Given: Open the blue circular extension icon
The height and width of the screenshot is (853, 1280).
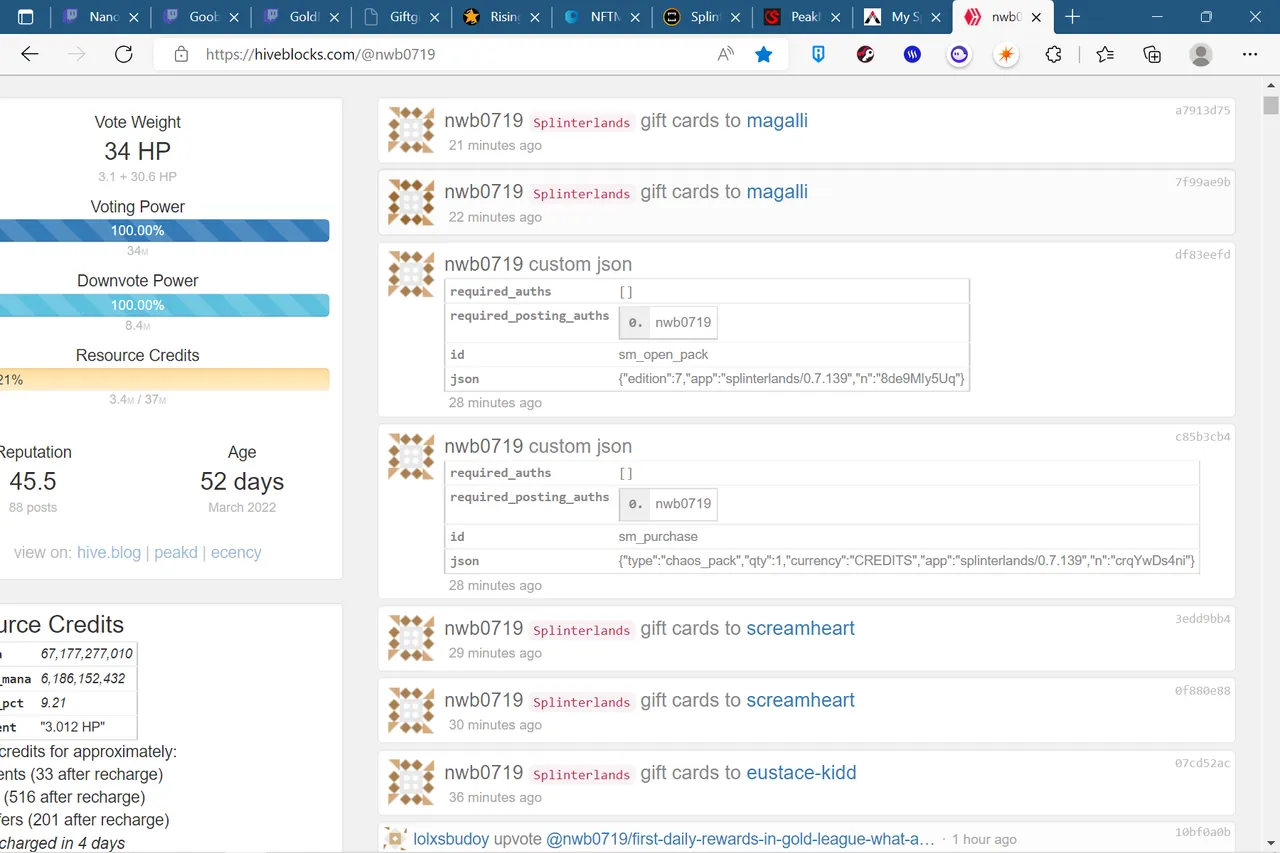Looking at the screenshot, I should tap(912, 55).
